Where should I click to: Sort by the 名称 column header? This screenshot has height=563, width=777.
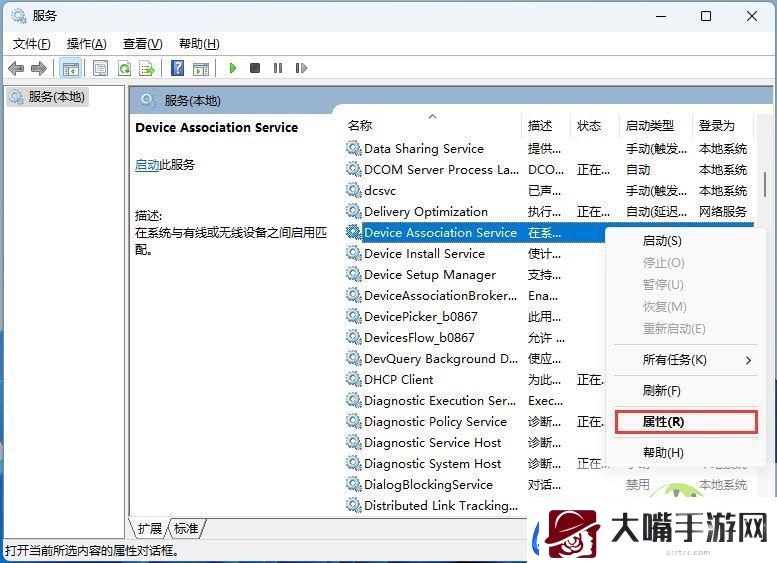click(x=431, y=125)
